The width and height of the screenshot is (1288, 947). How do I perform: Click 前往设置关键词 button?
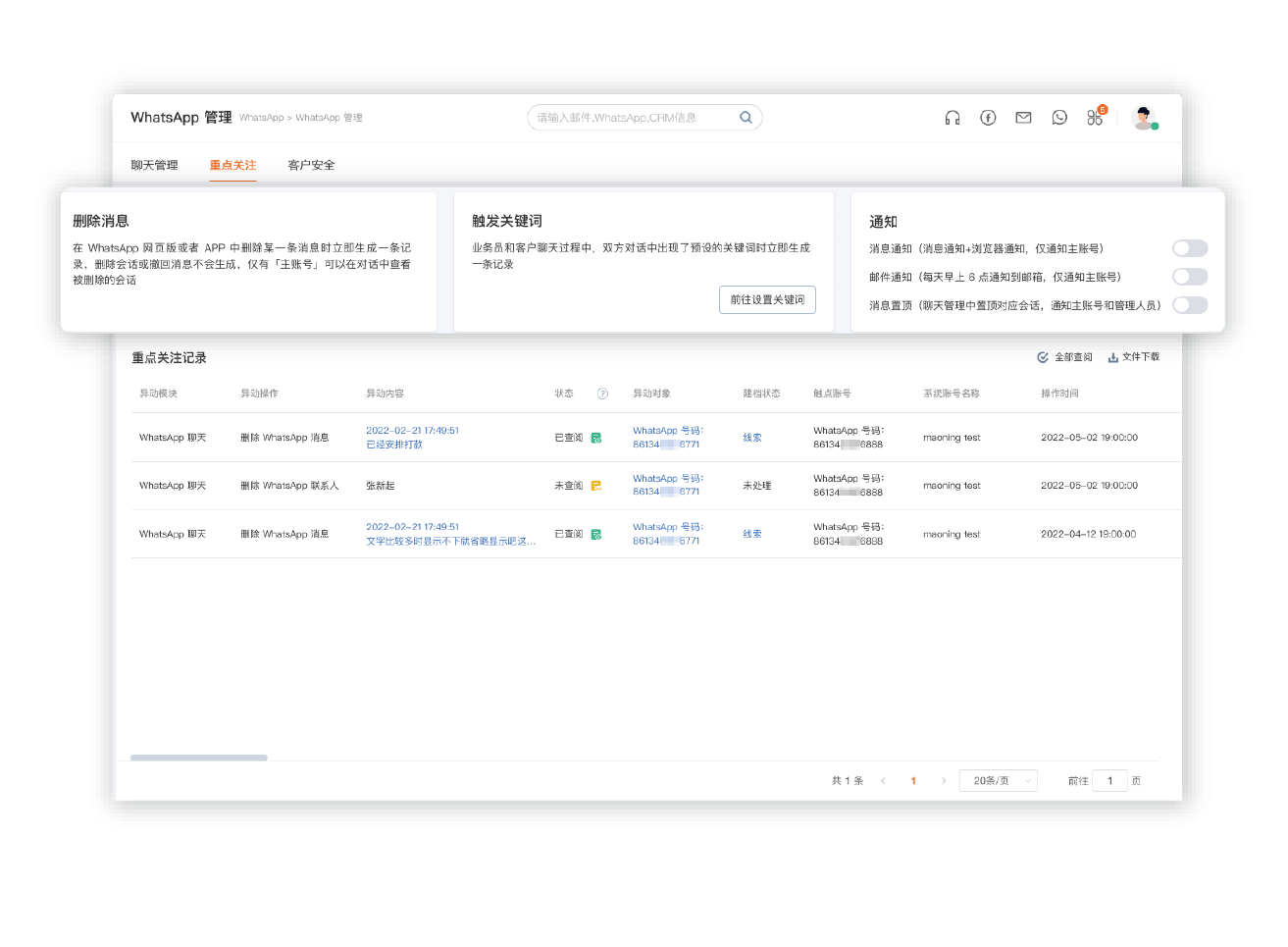767,299
